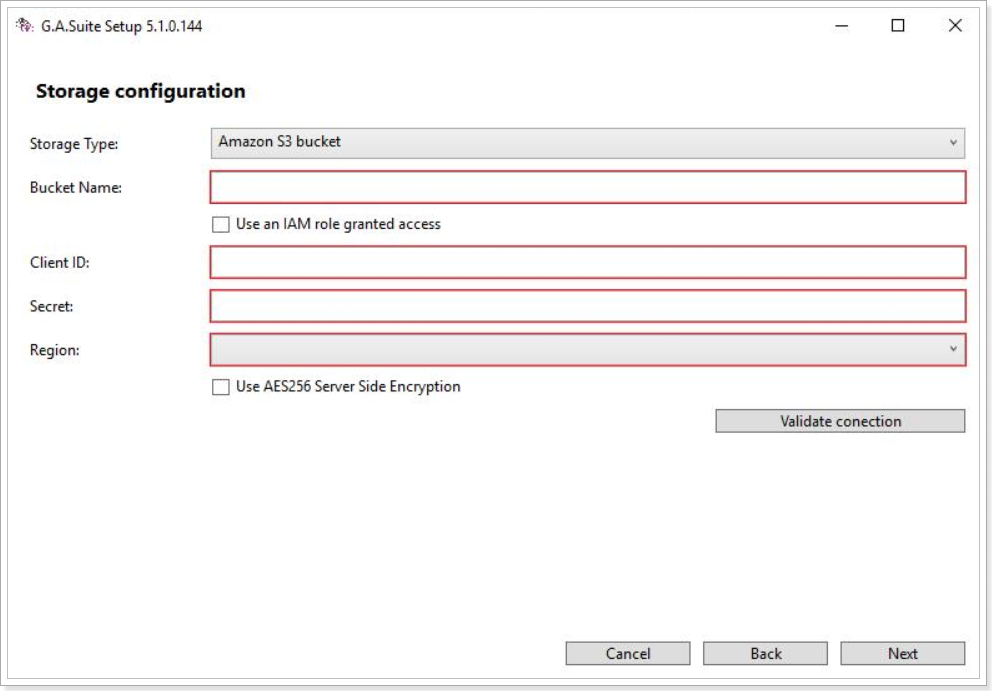
Task: Cancel the setup wizard
Action: pyautogui.click(x=628, y=654)
